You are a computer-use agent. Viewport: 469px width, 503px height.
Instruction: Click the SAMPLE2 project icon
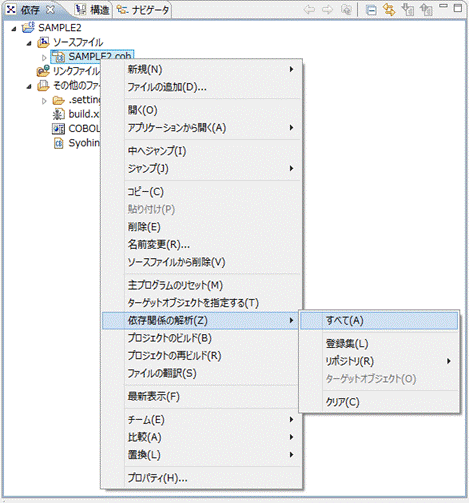(x=28, y=27)
